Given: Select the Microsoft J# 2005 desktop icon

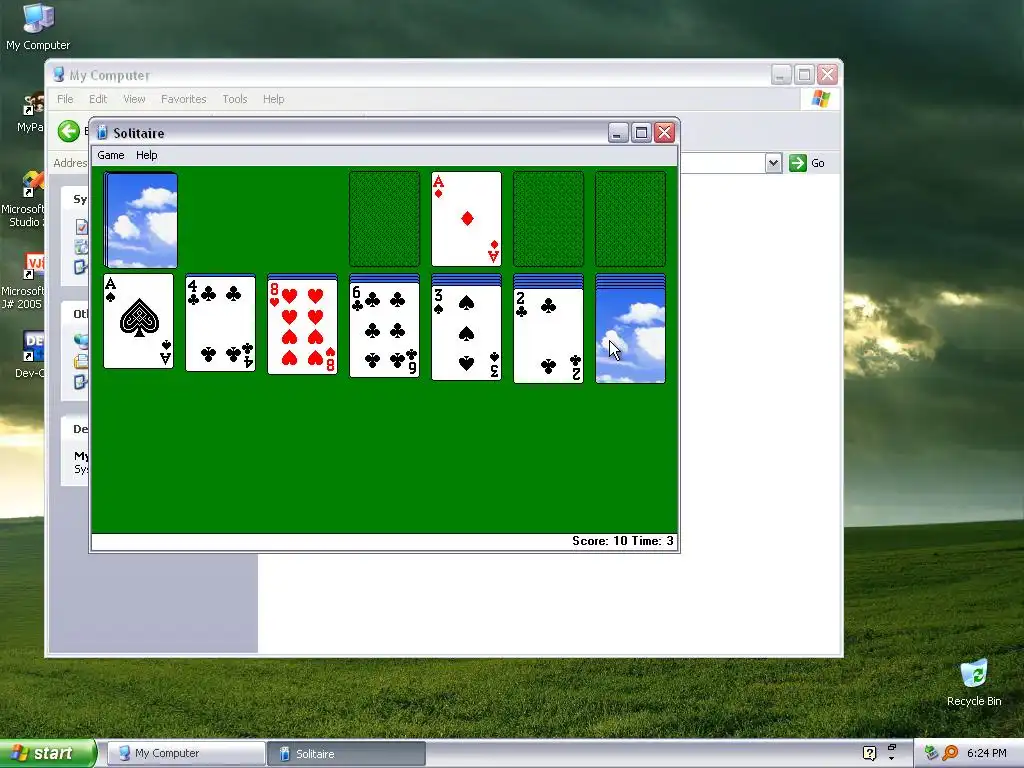Looking at the screenshot, I should click(x=23, y=281).
